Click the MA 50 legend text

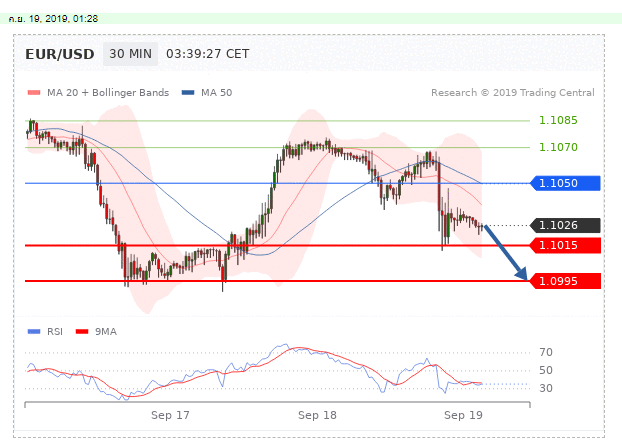tap(217, 93)
